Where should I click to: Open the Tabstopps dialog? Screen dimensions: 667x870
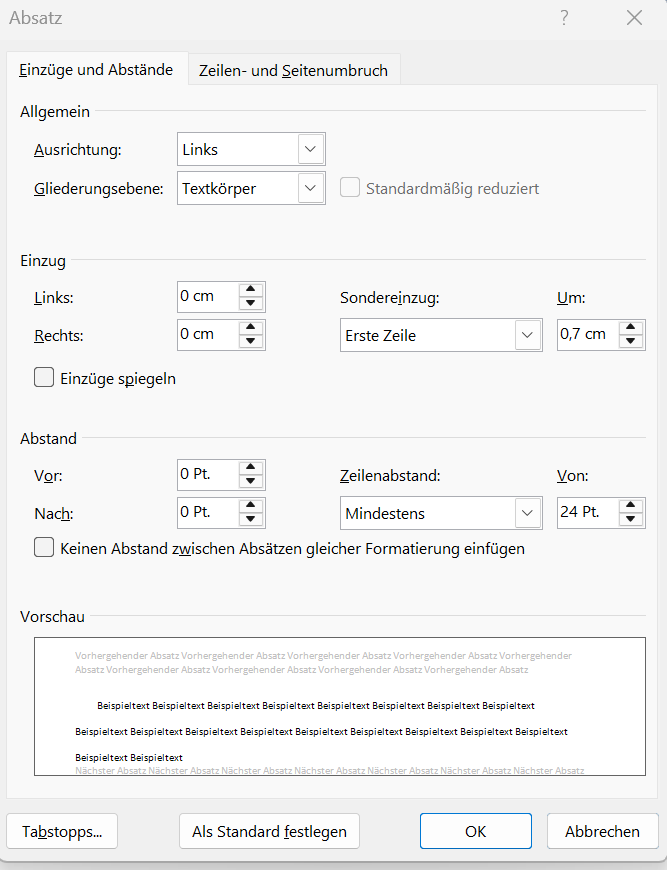[62, 831]
